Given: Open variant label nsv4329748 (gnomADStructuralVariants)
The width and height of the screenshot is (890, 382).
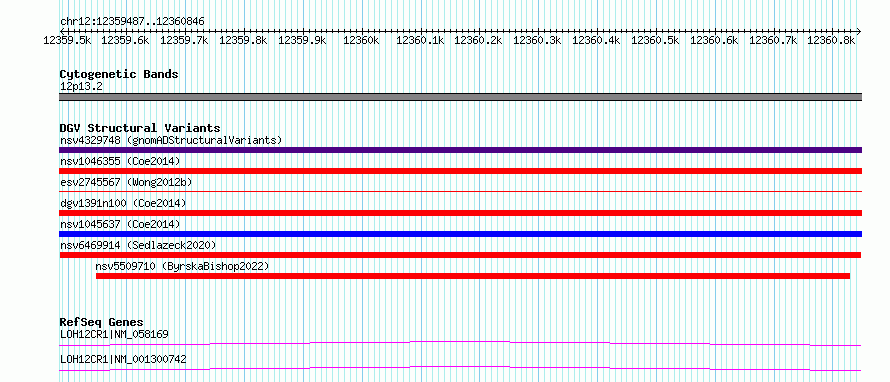Looking at the screenshot, I should point(171,140).
